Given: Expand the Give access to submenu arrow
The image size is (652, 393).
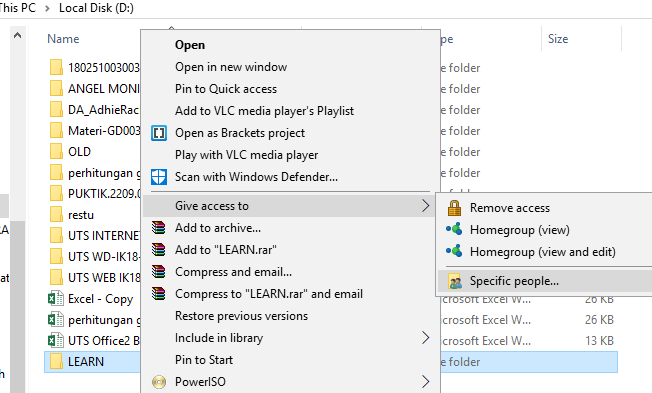Looking at the screenshot, I should [425, 205].
